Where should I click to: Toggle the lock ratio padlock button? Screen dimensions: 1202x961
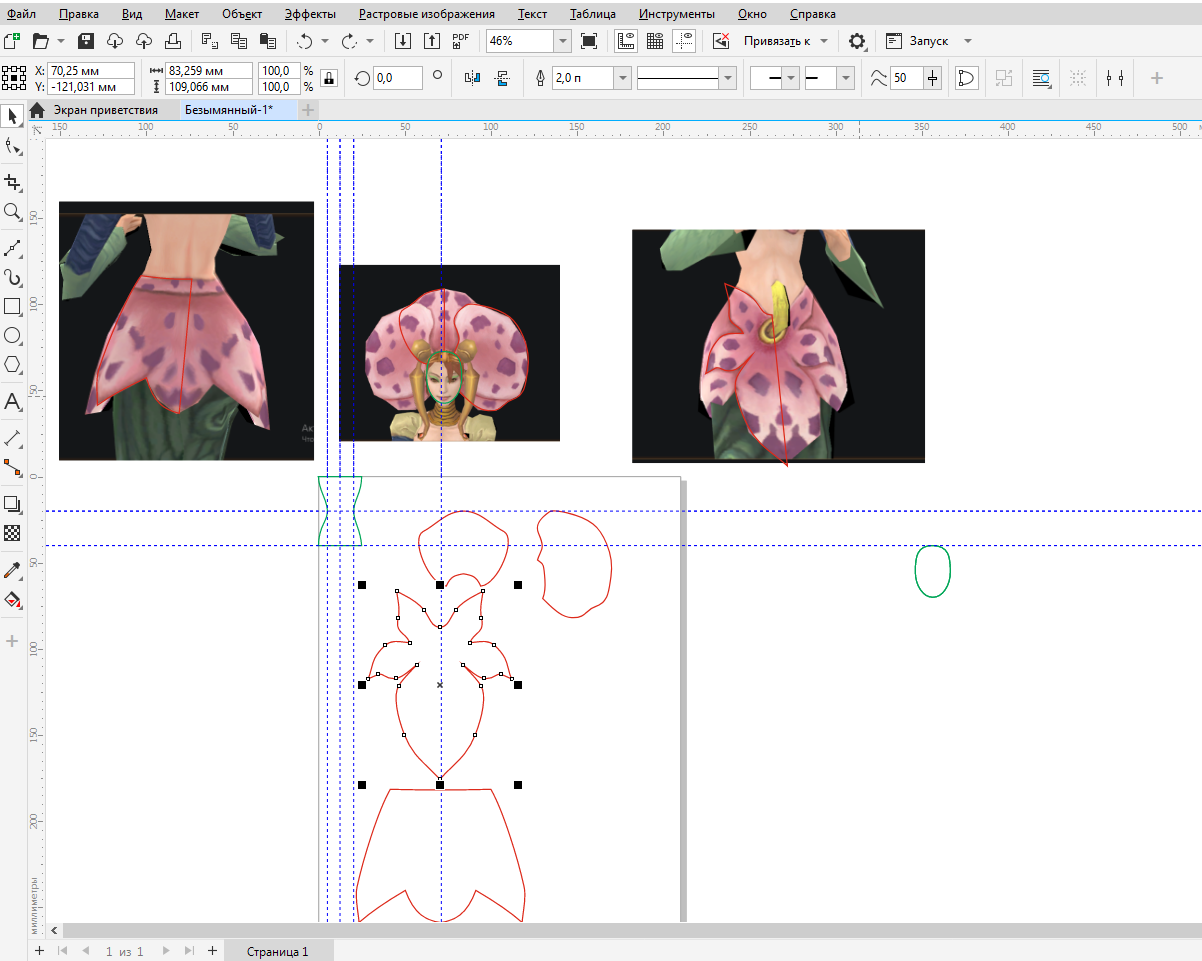point(329,78)
